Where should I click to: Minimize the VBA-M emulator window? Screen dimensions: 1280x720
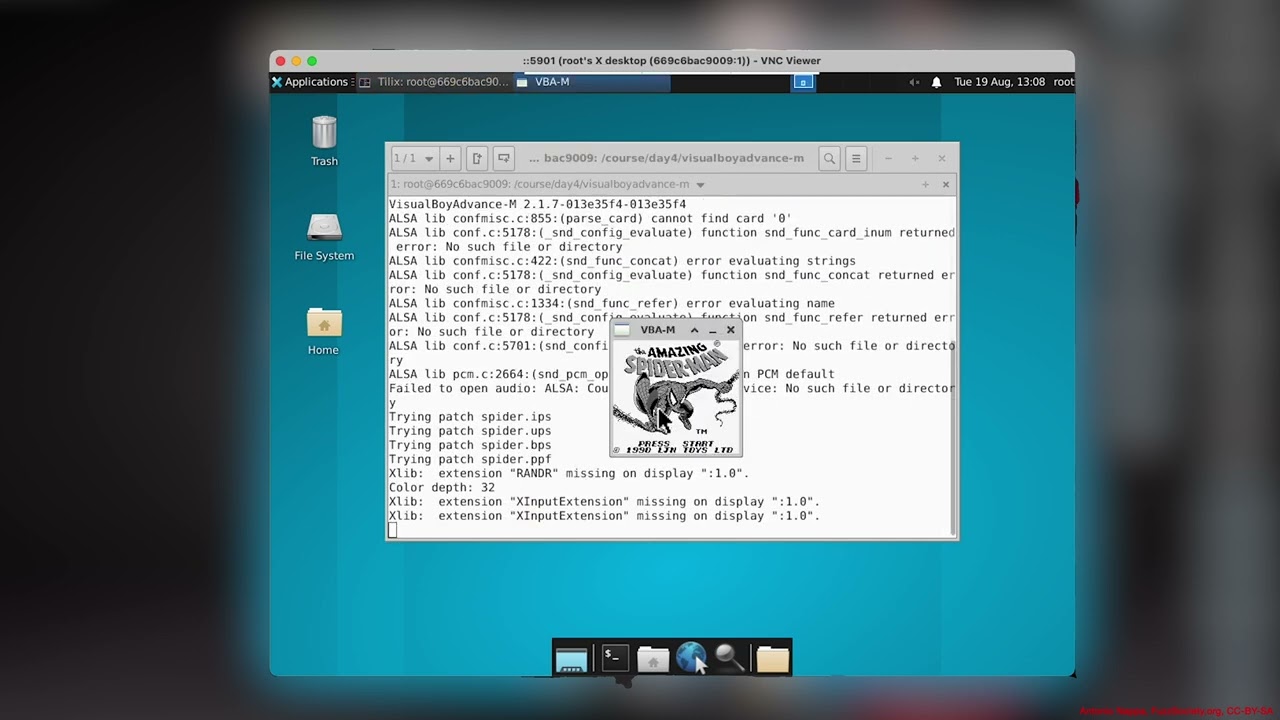click(712, 330)
